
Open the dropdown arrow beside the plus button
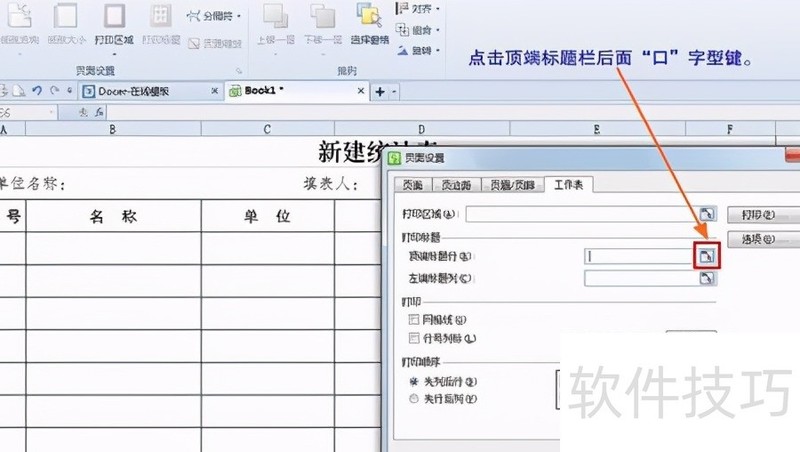394,92
